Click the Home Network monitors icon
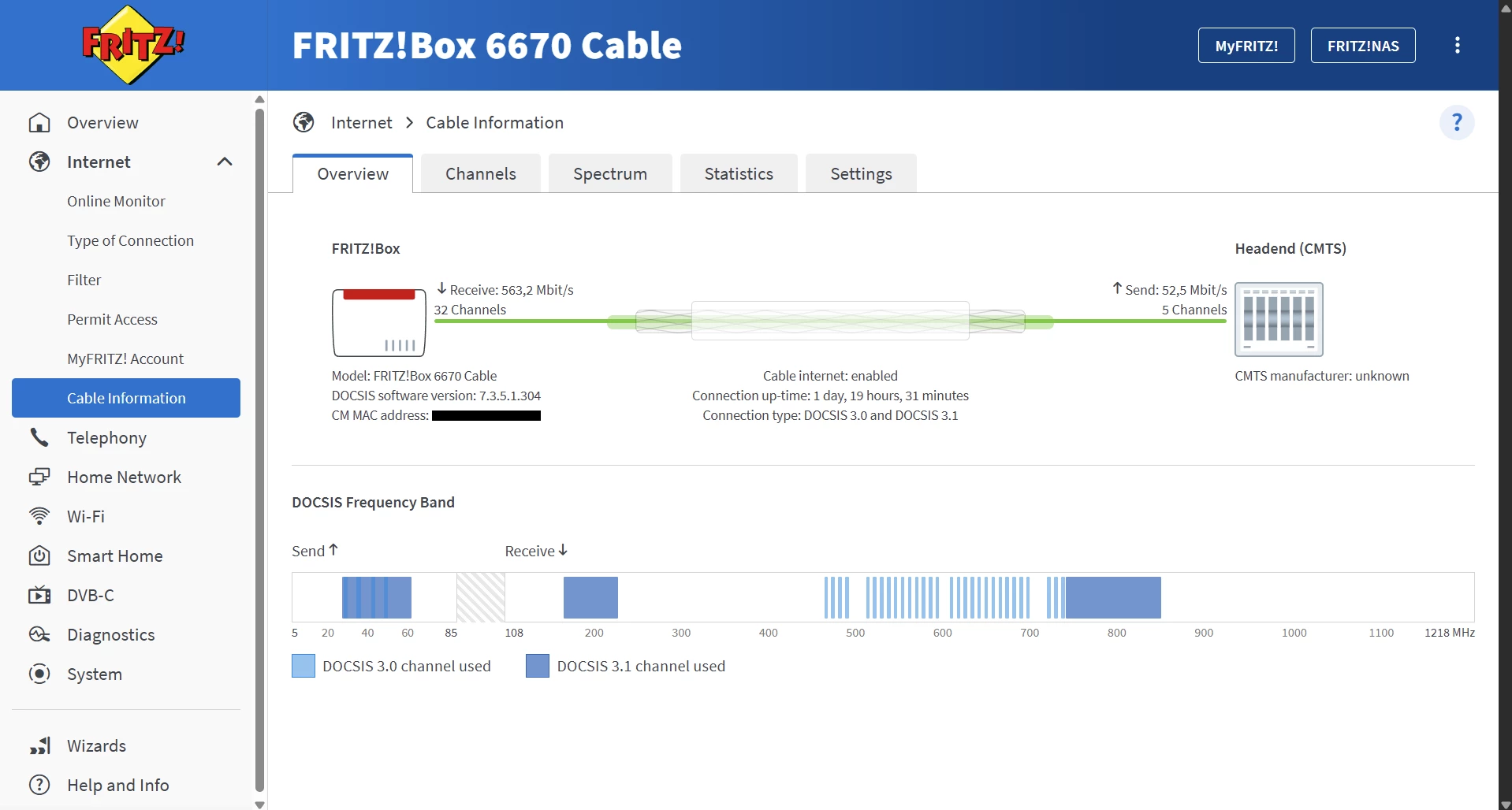Image resolution: width=1512 pixels, height=810 pixels. click(39, 477)
